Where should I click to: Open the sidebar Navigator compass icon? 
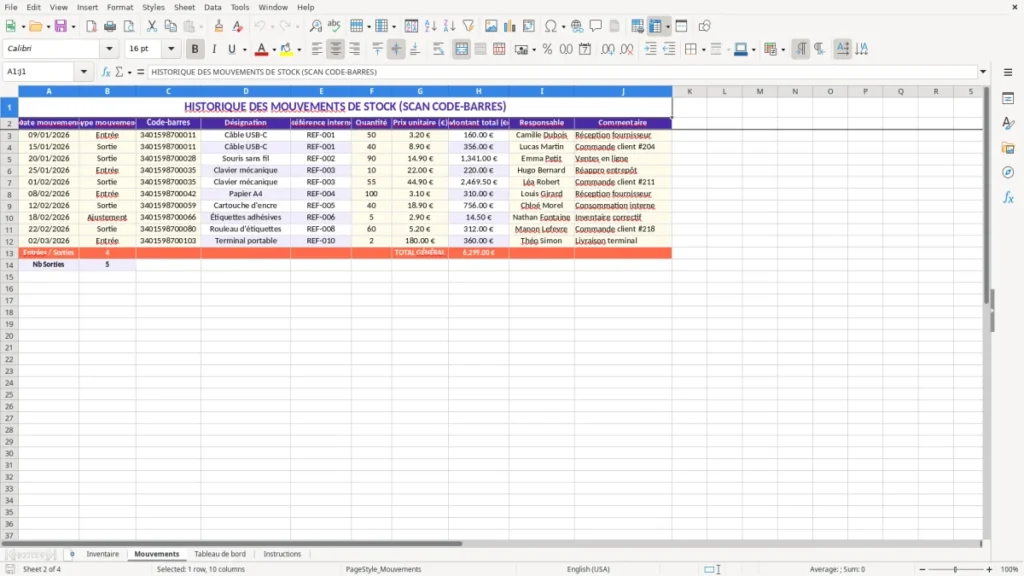coord(1008,172)
